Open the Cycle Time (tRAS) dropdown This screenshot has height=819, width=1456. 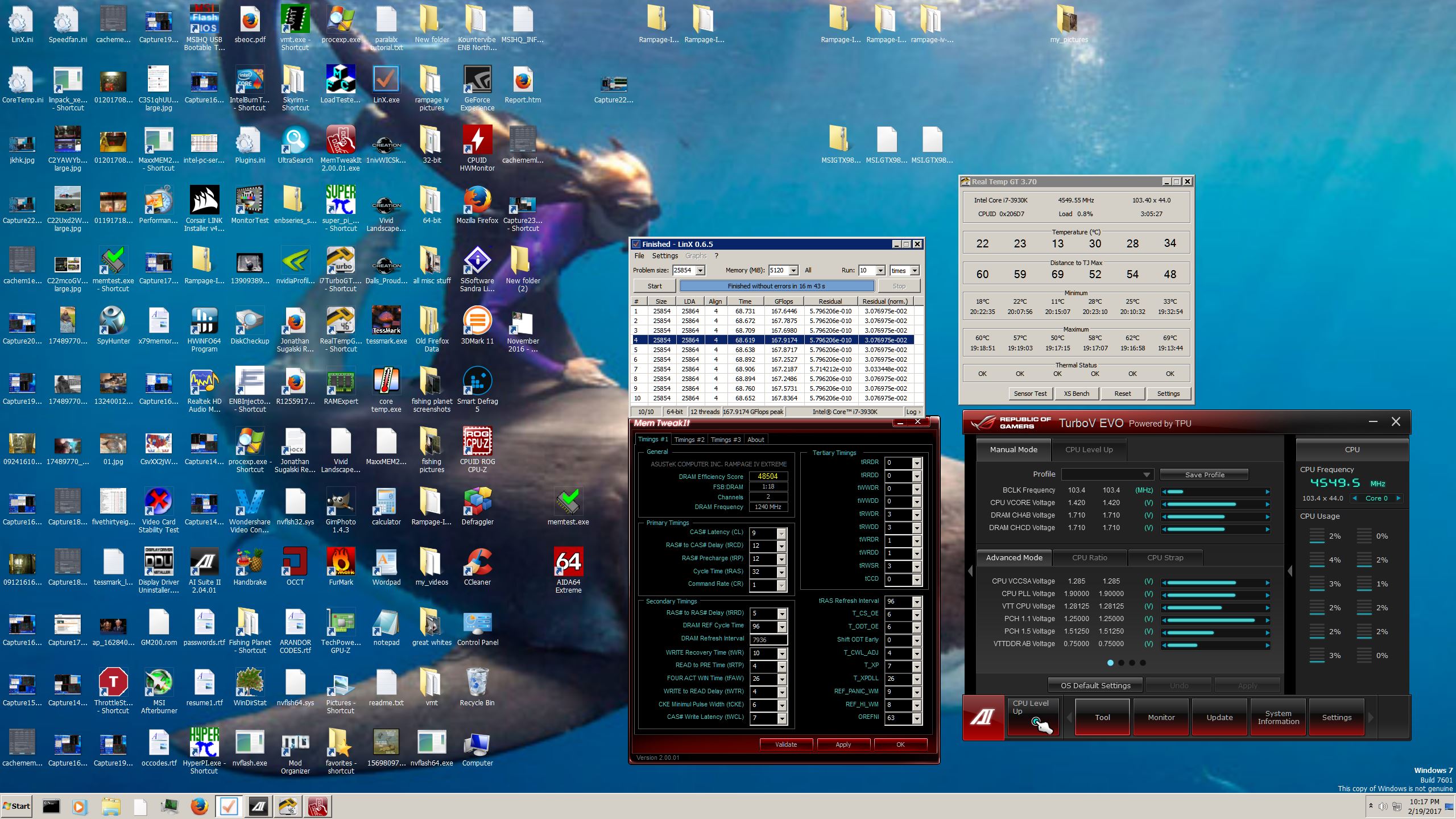coord(781,572)
